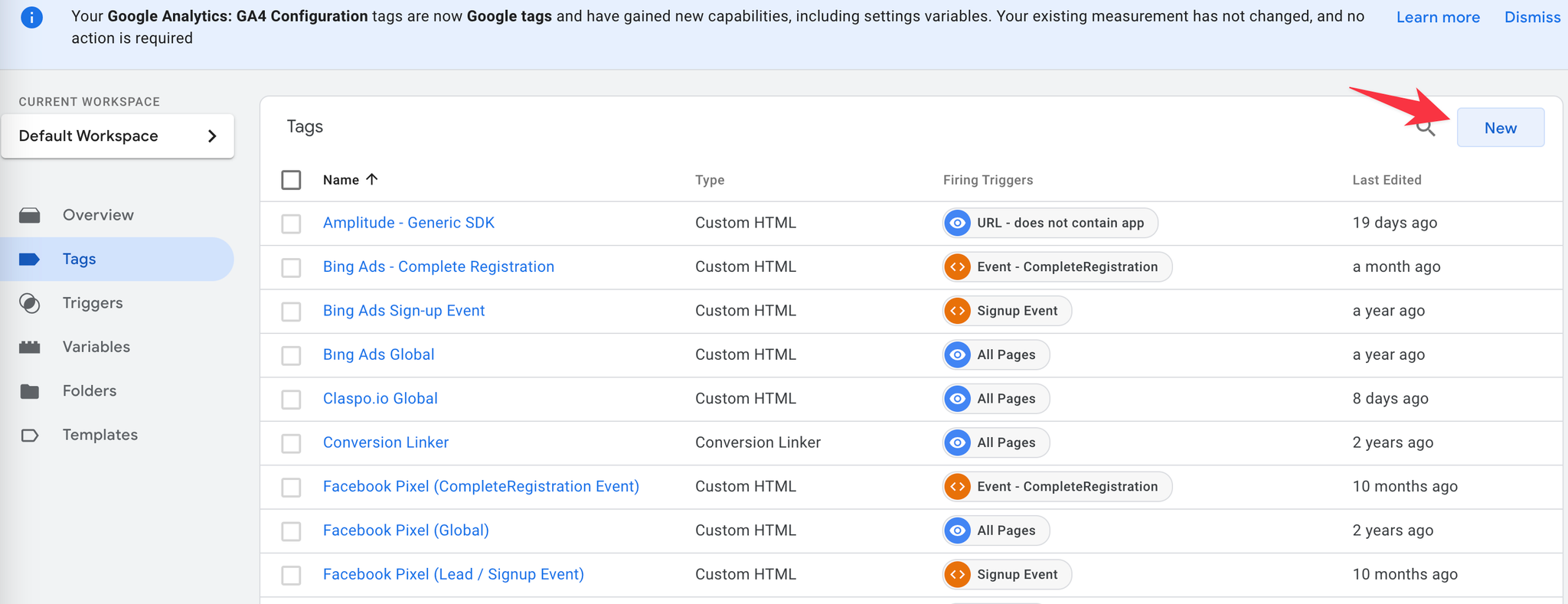This screenshot has height=604, width=1568.
Task: Open the Bing Ads Sign-up Event tag
Action: tap(404, 311)
